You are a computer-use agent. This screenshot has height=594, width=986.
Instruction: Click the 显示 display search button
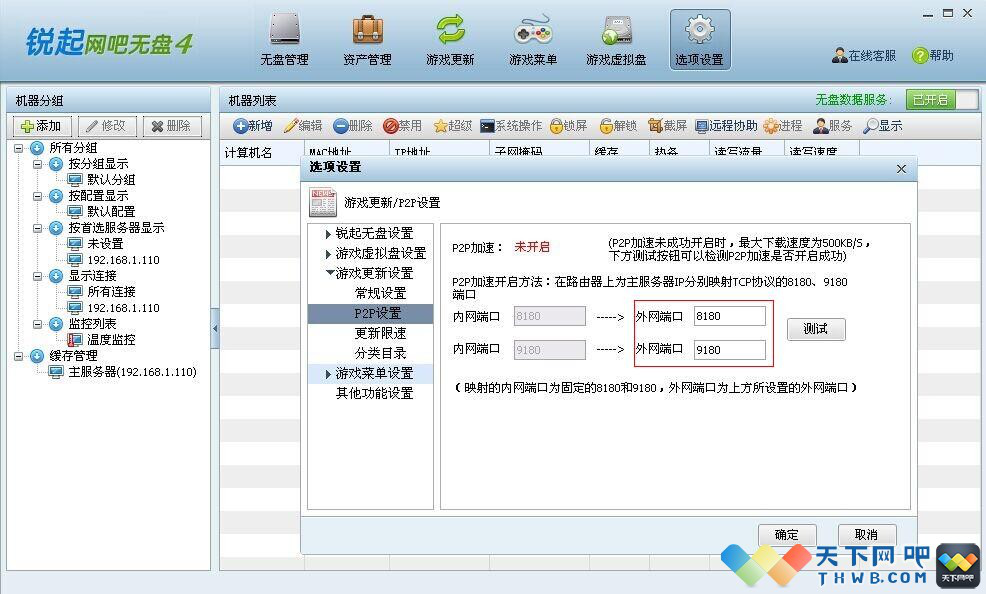883,126
